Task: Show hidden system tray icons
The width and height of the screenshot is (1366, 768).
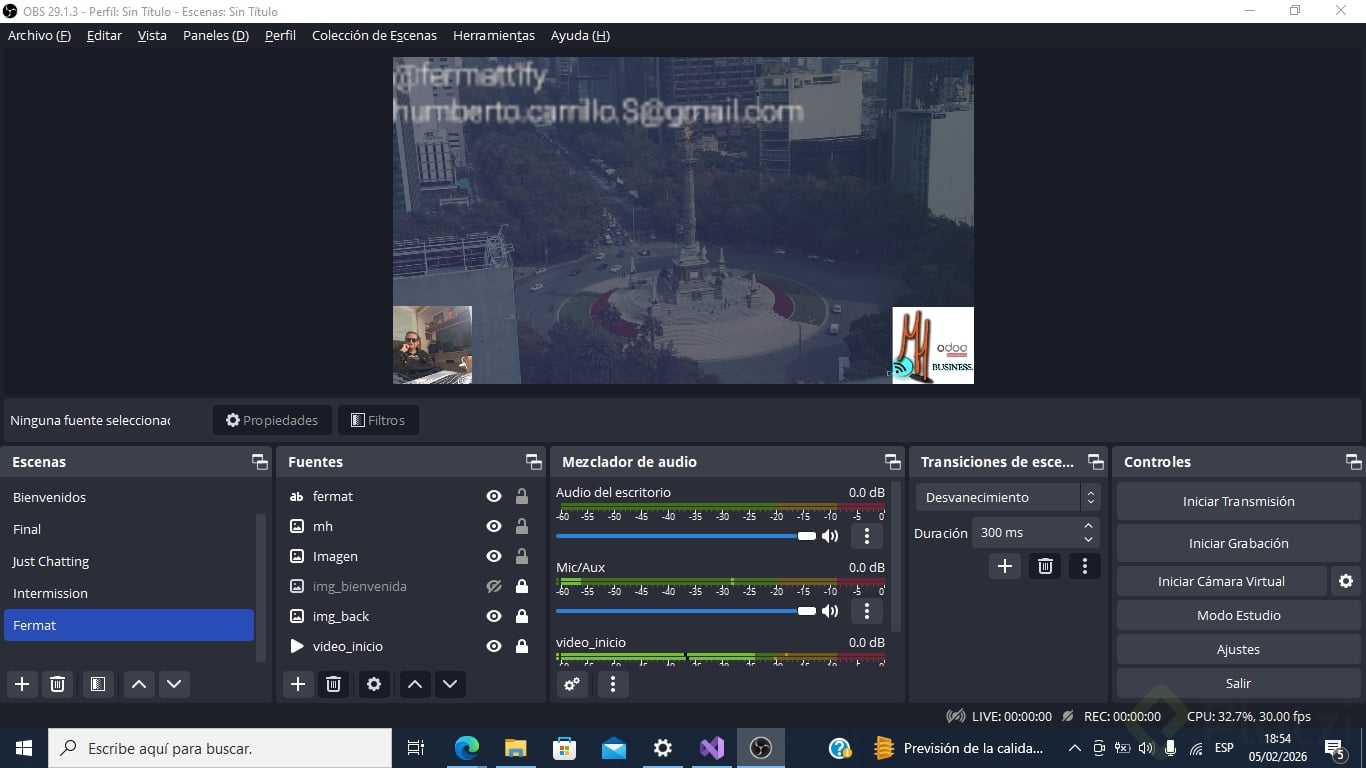Action: (x=1075, y=748)
